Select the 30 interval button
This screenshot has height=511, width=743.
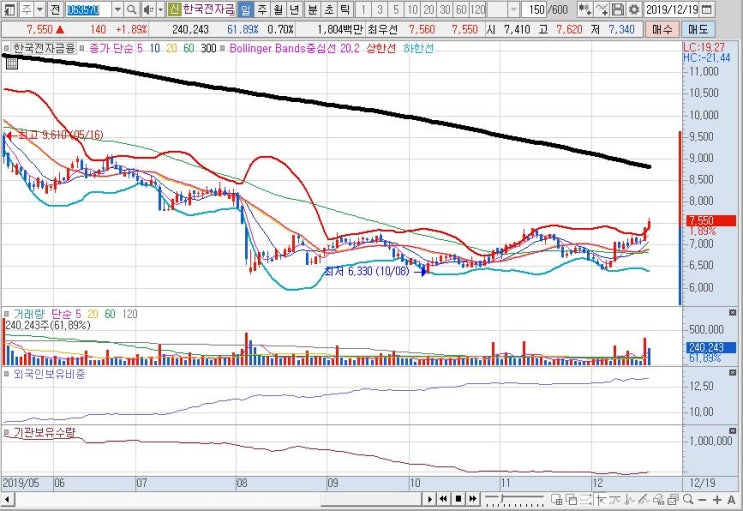point(445,9)
